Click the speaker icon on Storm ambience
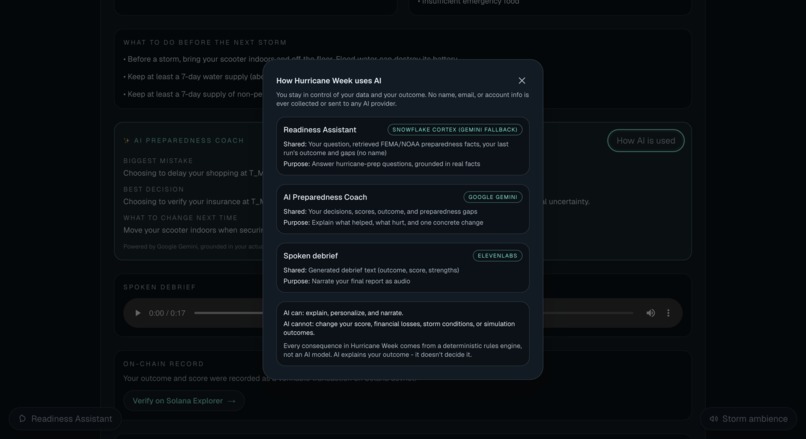The width and height of the screenshot is (806, 439). point(714,419)
